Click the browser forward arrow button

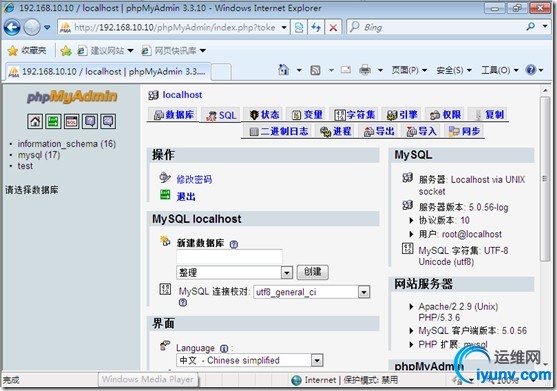[32, 27]
